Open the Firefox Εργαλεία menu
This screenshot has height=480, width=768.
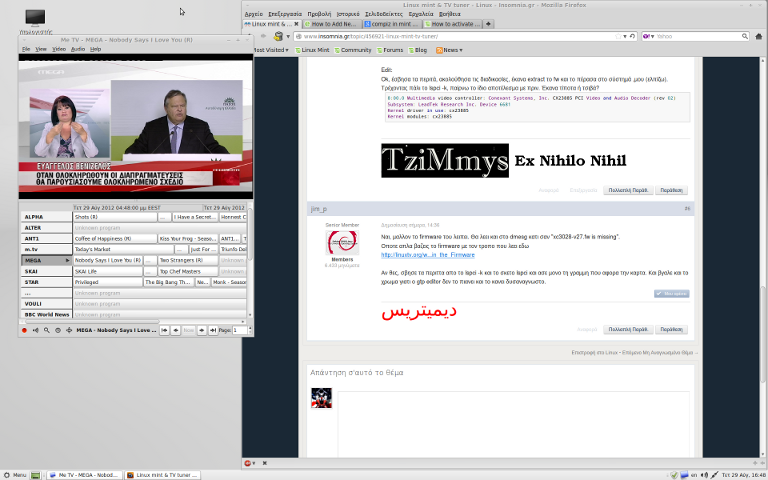pos(421,14)
